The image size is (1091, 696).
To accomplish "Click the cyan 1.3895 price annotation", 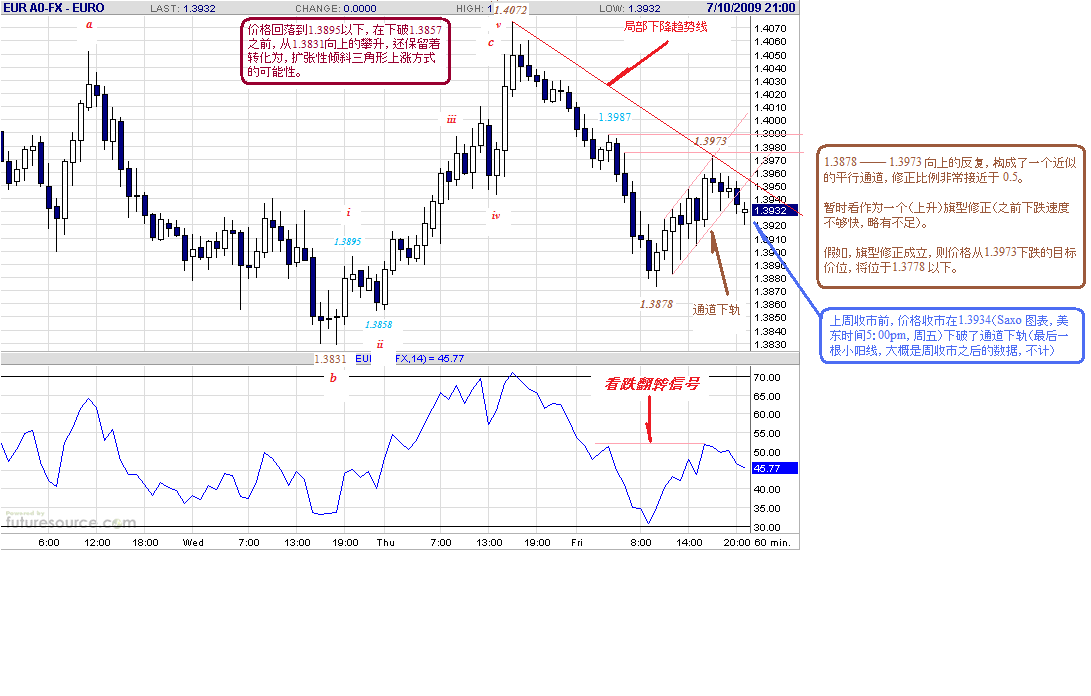I will [x=347, y=242].
